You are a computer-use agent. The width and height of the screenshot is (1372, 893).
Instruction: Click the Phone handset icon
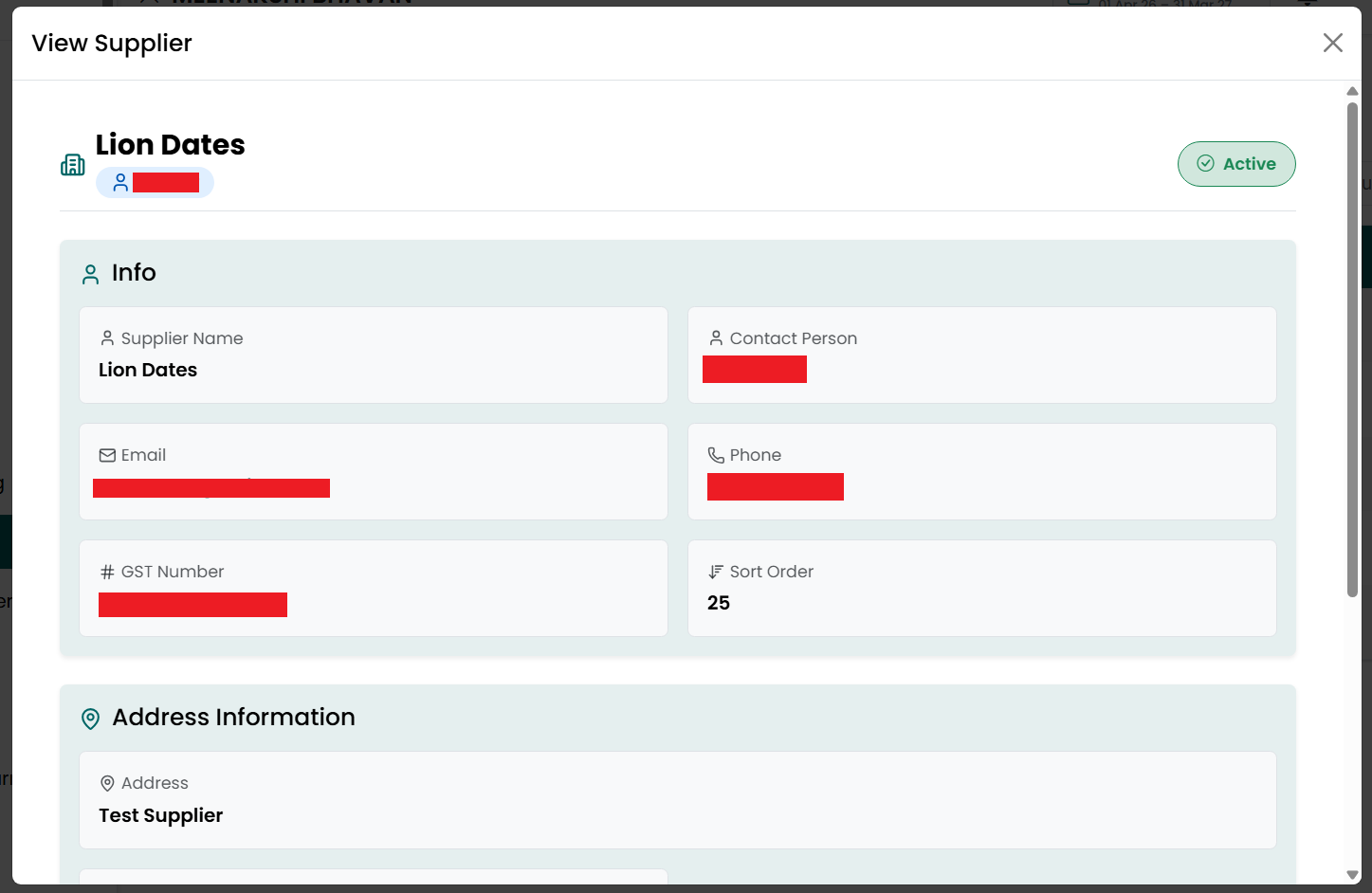click(716, 455)
